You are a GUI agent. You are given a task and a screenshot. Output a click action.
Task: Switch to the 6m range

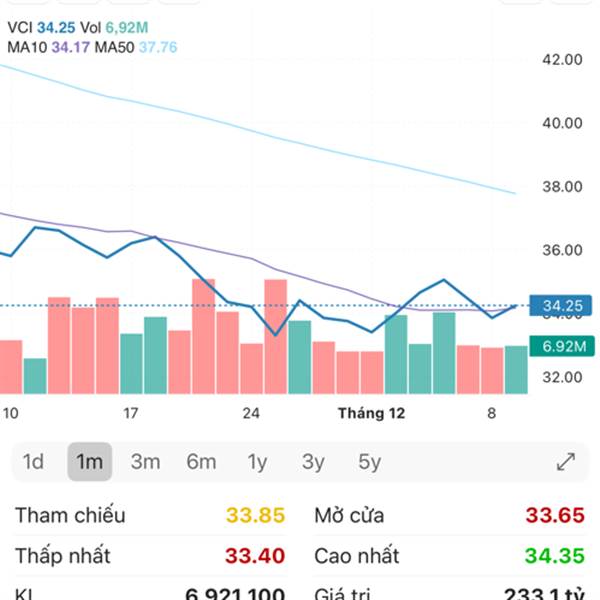[x=201, y=462]
